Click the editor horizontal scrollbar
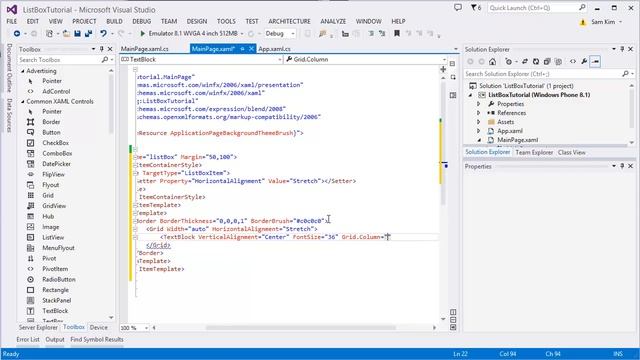This screenshot has height=360, width=640. point(301,328)
